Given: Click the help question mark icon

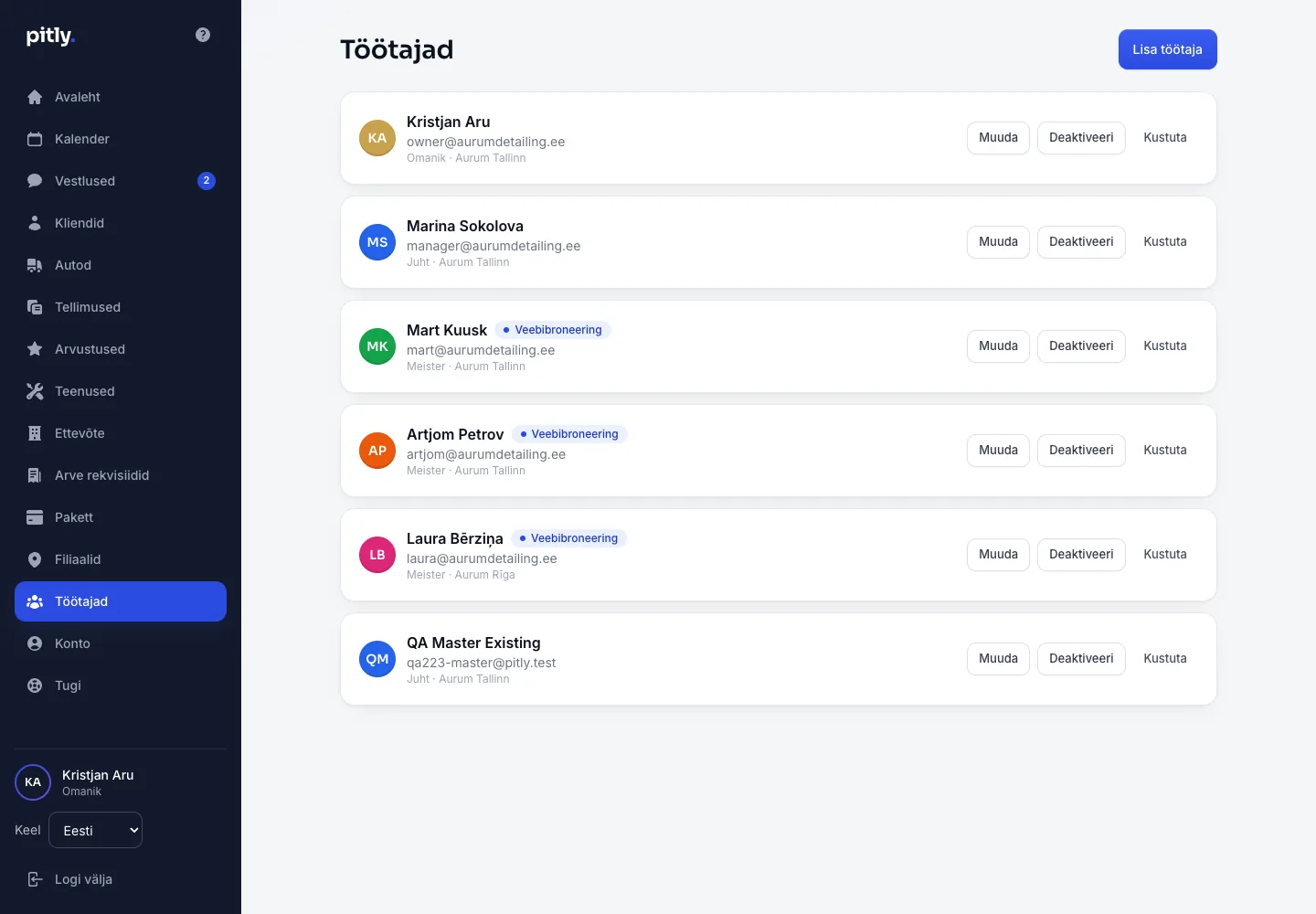Looking at the screenshot, I should click(x=203, y=35).
